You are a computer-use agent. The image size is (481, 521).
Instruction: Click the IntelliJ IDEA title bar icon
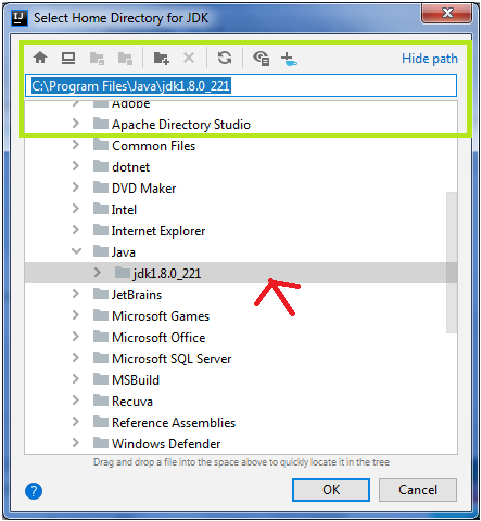tap(19, 18)
